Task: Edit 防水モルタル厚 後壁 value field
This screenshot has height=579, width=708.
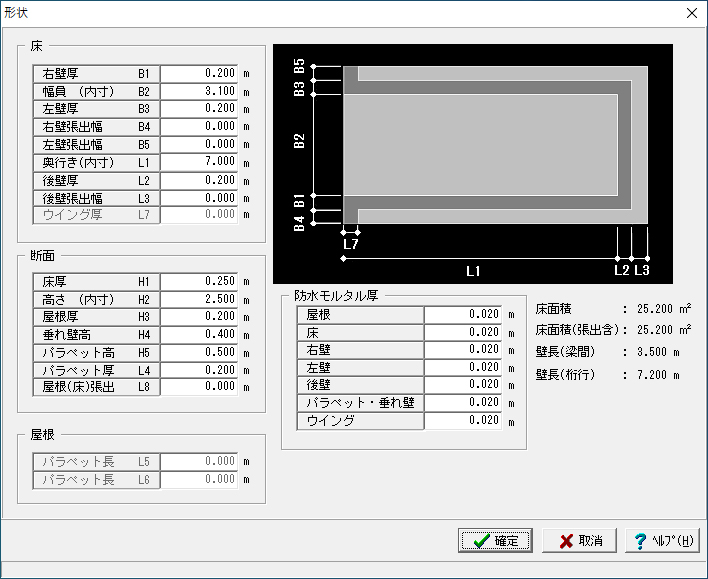Action: pyautogui.click(x=463, y=385)
